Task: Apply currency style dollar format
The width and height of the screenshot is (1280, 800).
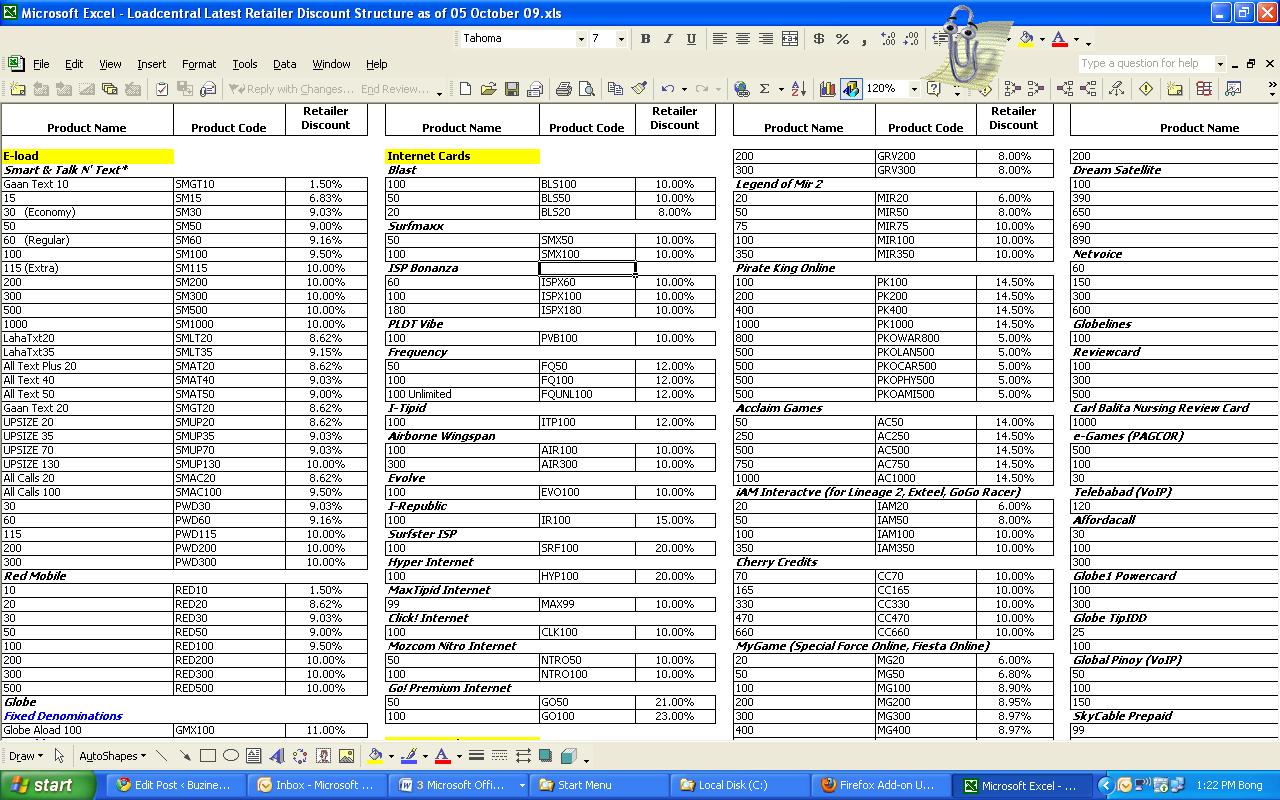Action: 819,39
